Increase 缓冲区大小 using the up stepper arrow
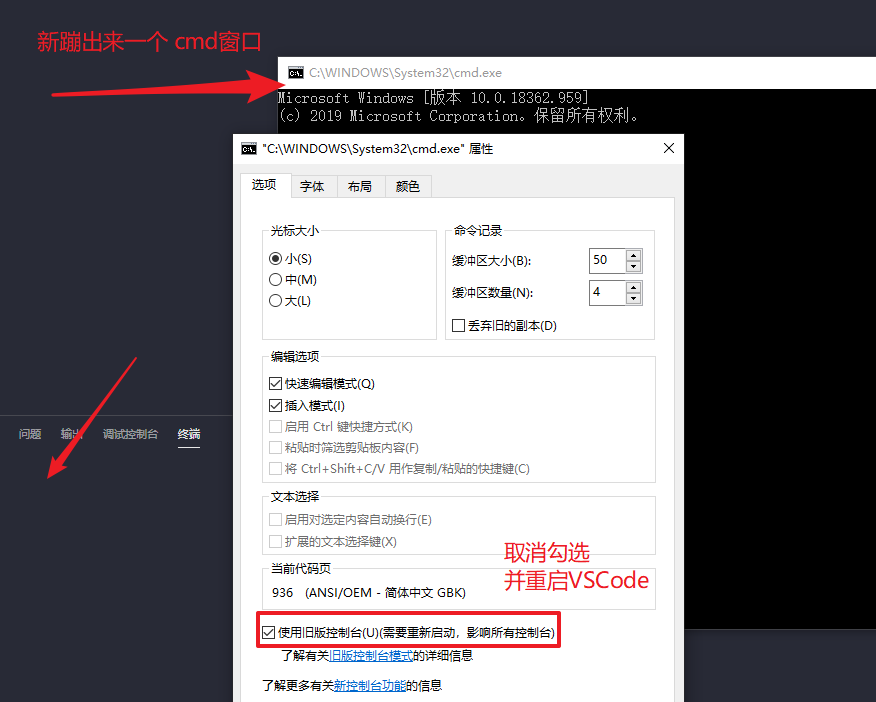The image size is (876, 702). (633, 254)
